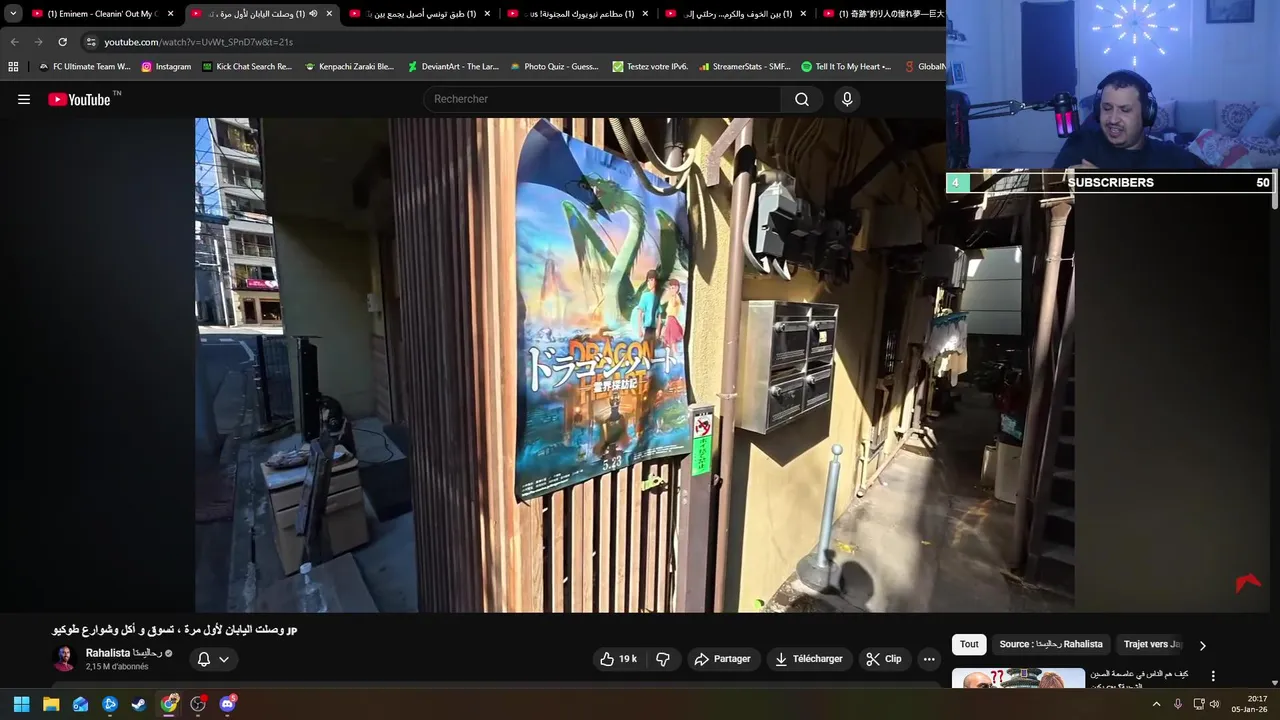1280x720 pixels.
Task: Click the tray microphone icon
Action: click(1178, 704)
